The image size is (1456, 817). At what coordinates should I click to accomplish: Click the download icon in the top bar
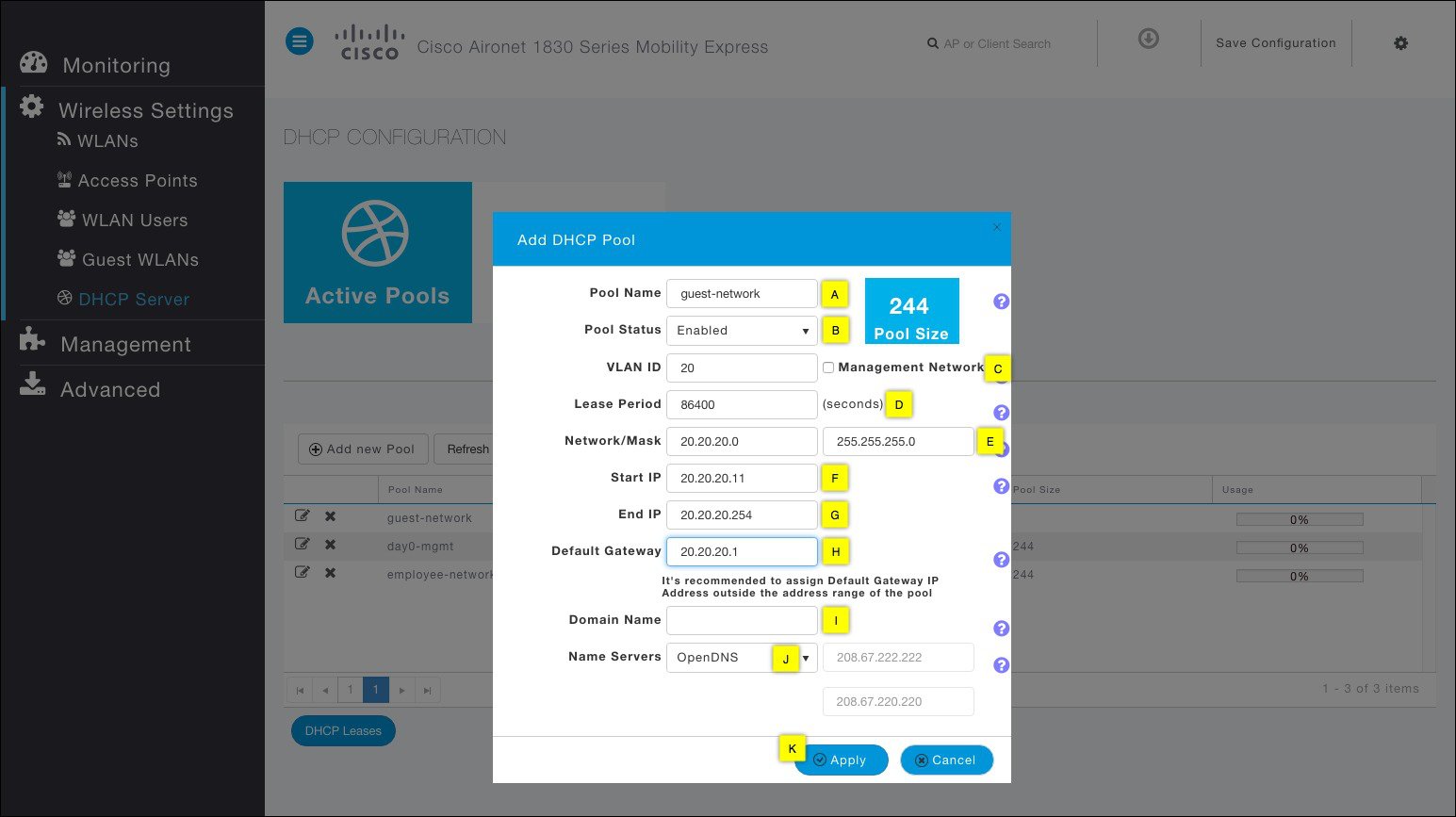click(1148, 39)
